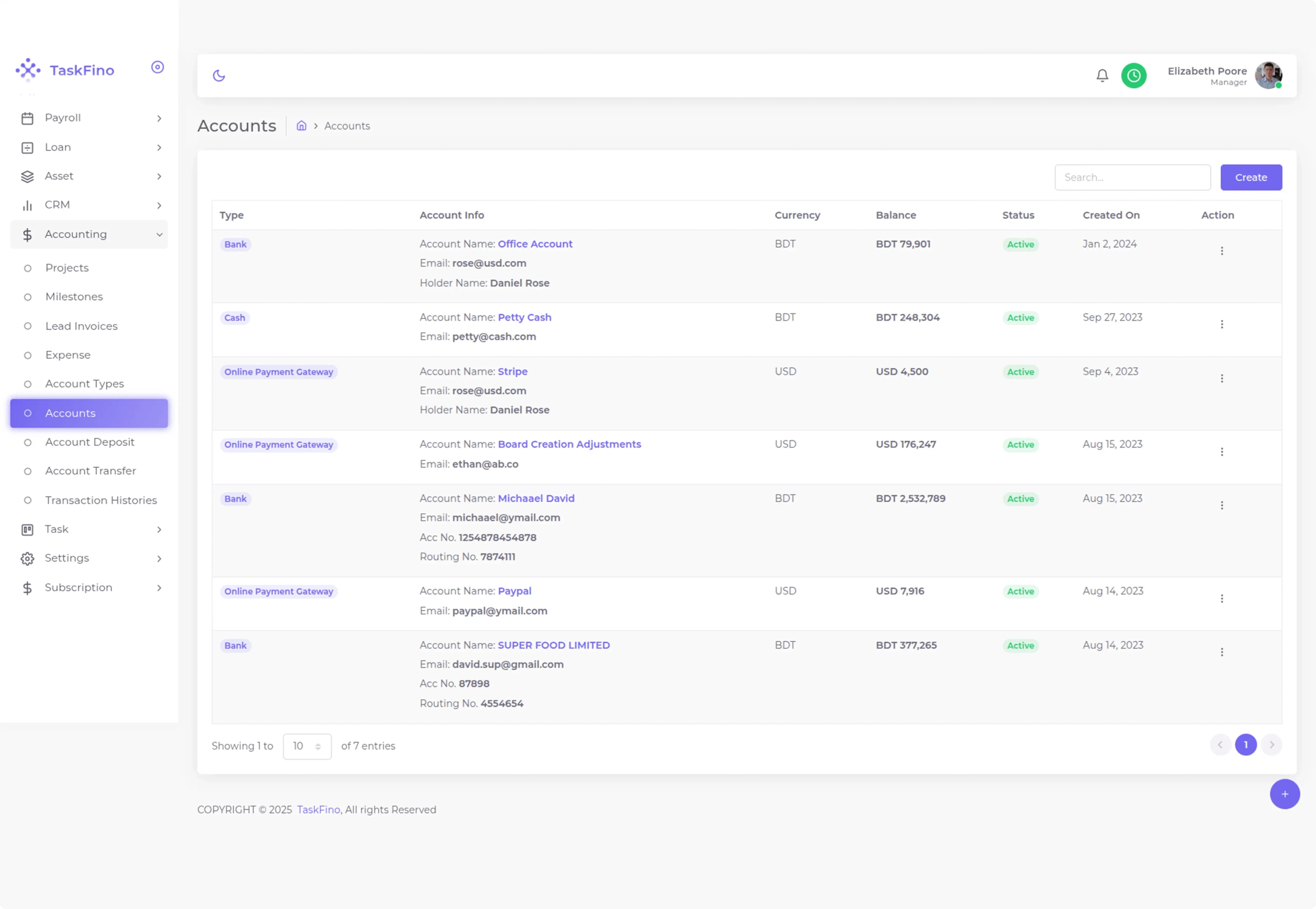Click the floating plus button
This screenshot has width=1316, height=909.
pyautogui.click(x=1284, y=794)
